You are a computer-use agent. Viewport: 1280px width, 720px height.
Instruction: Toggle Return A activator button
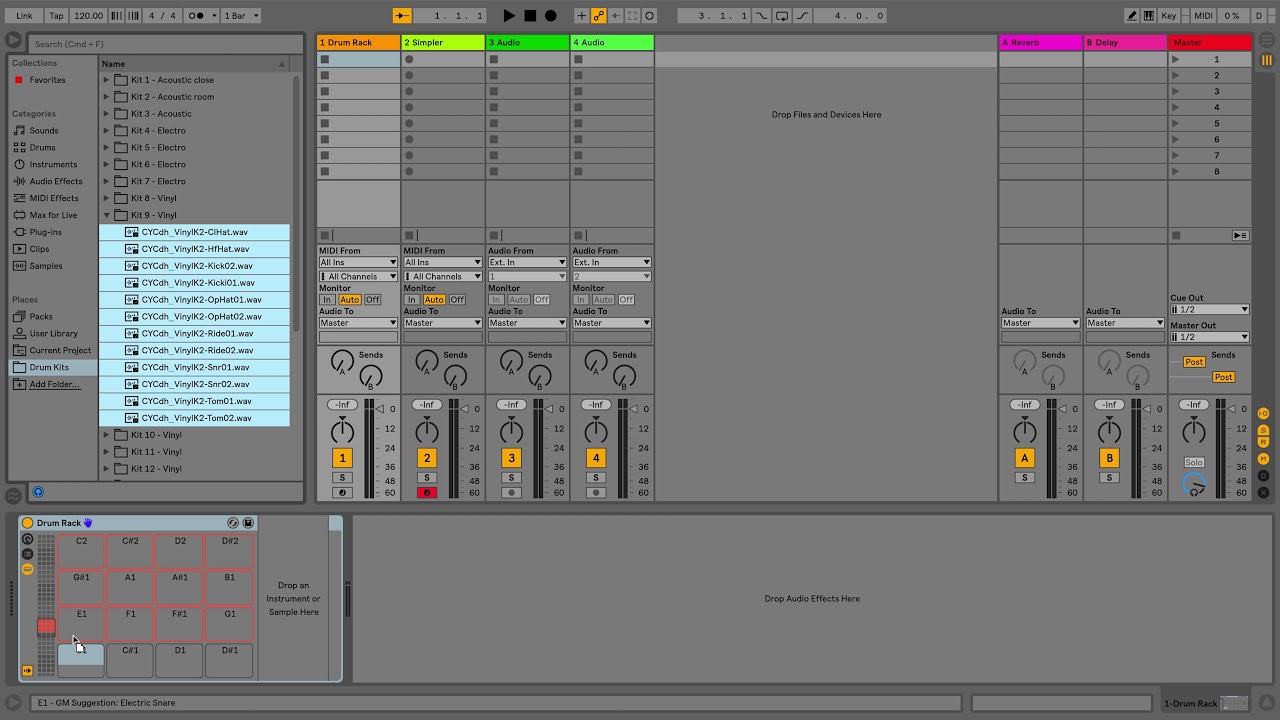tap(1025, 458)
